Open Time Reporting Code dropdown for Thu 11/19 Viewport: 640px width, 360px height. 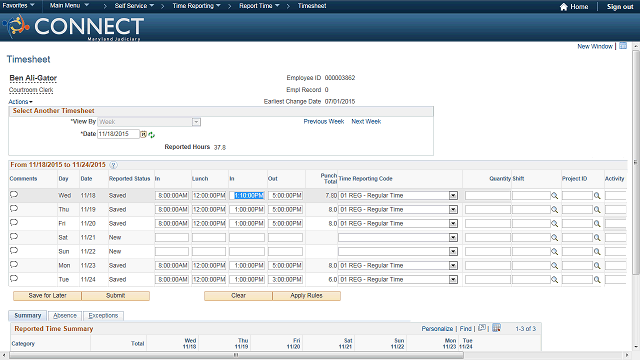453,210
